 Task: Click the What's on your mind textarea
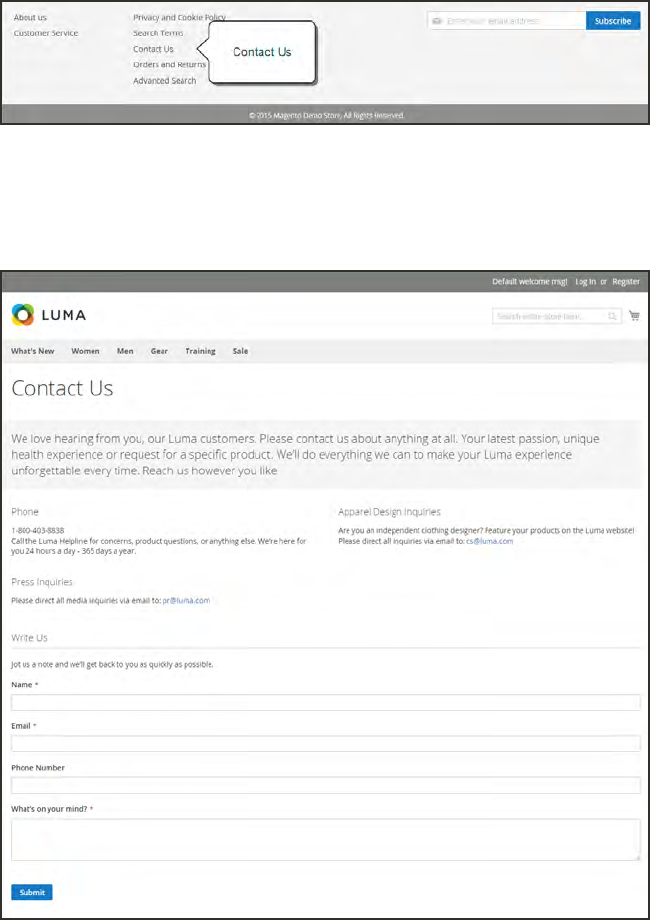325,839
